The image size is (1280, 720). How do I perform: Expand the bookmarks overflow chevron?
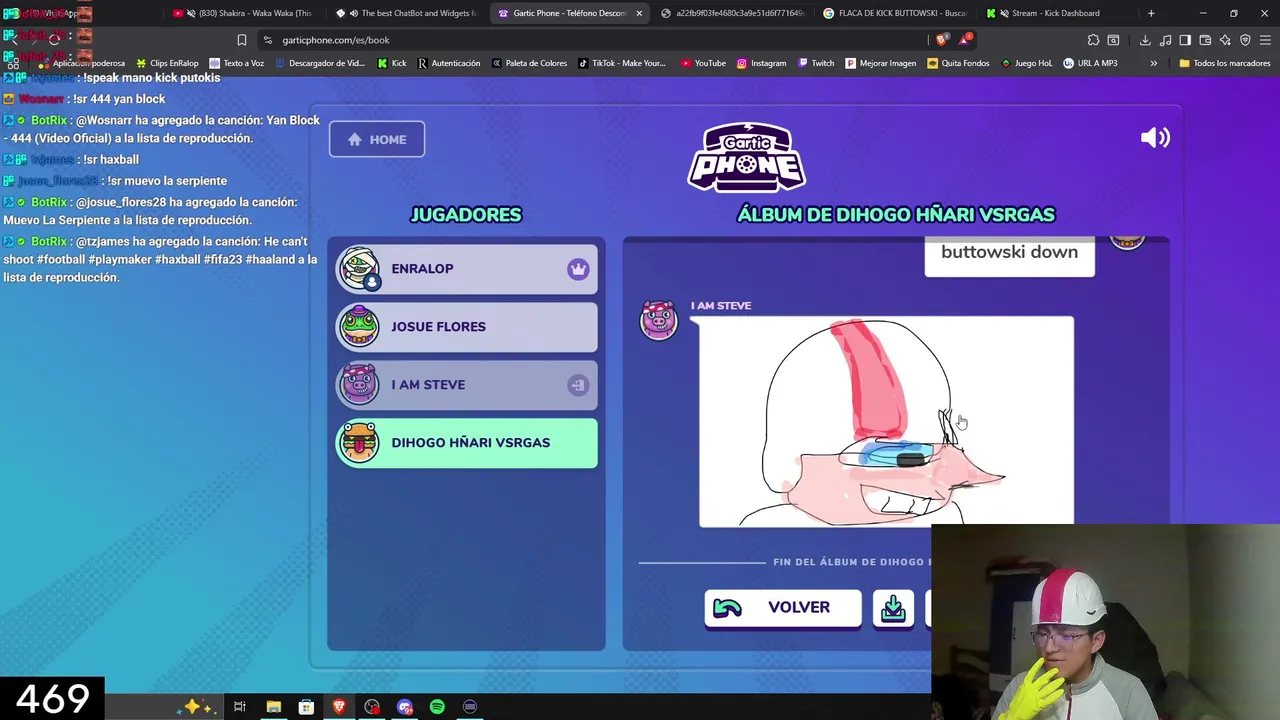[x=1153, y=63]
